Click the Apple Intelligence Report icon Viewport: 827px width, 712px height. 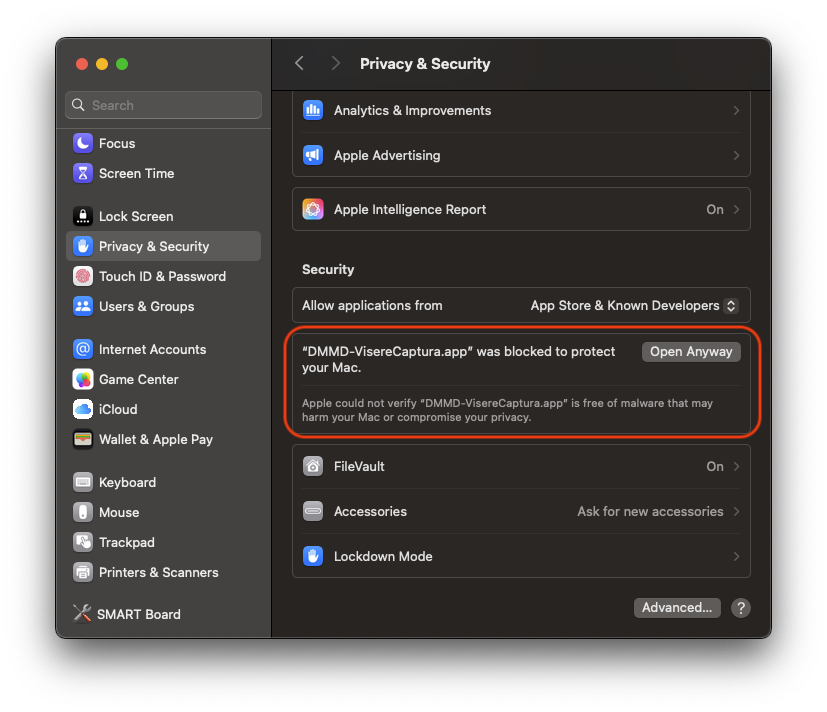point(313,209)
